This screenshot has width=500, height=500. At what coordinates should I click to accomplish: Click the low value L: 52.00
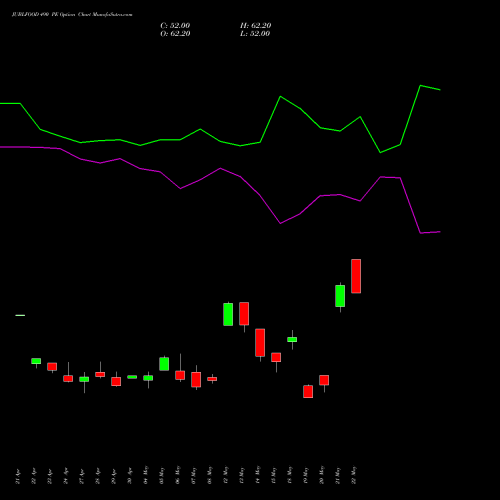point(255,34)
